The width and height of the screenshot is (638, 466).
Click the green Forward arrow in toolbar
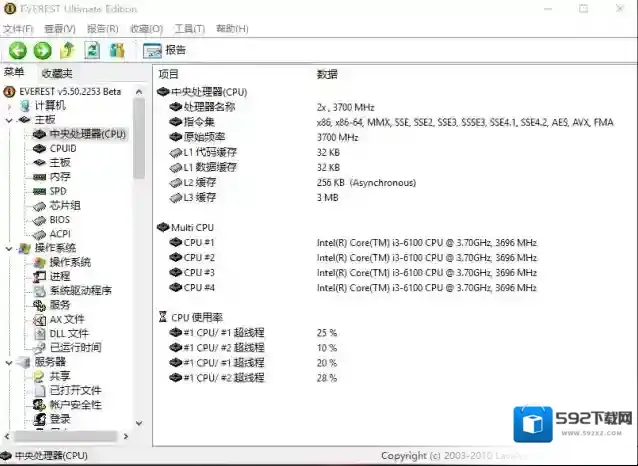pyautogui.click(x=42, y=50)
